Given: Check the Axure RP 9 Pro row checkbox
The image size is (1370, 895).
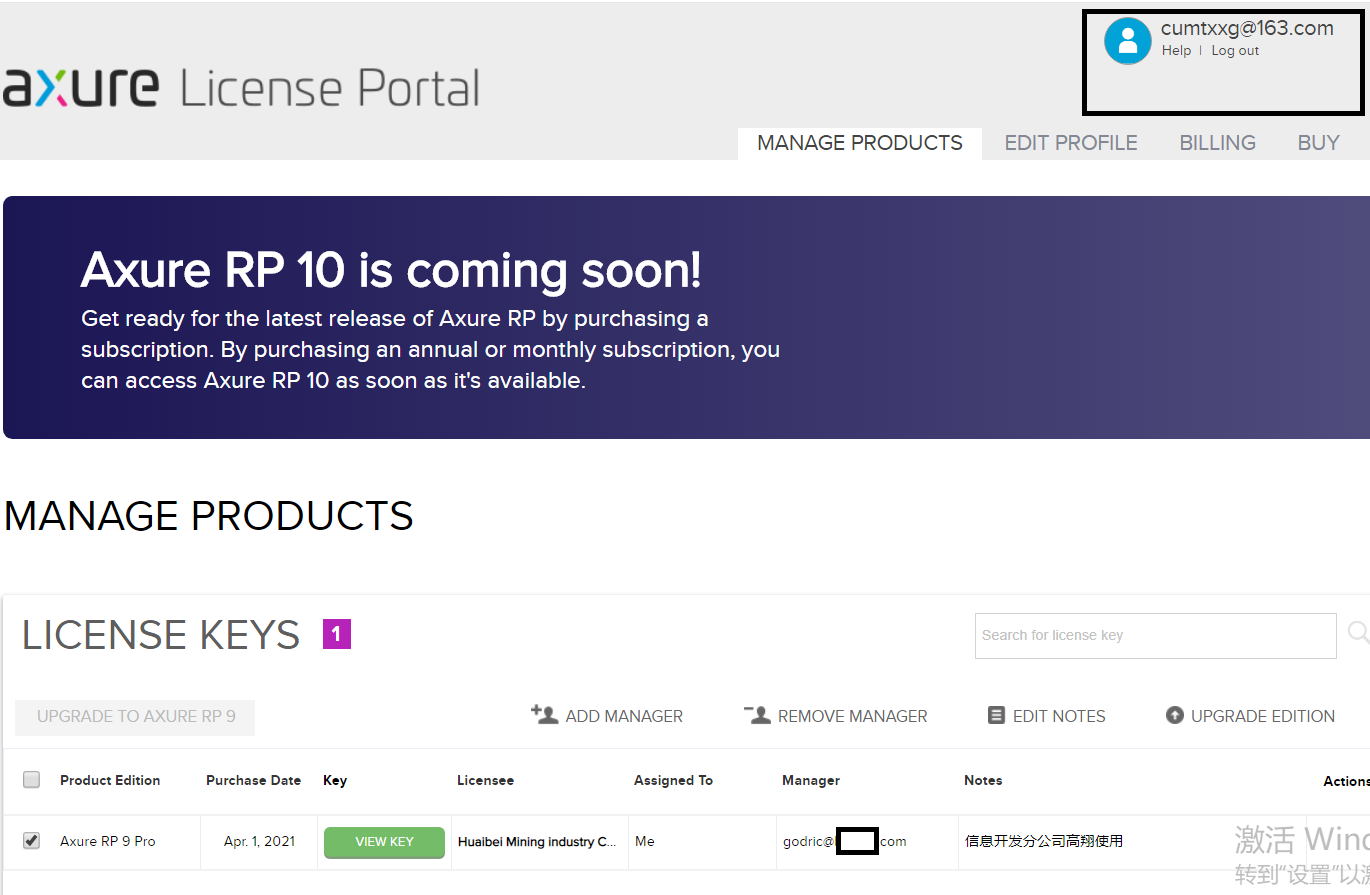Looking at the screenshot, I should (31, 841).
